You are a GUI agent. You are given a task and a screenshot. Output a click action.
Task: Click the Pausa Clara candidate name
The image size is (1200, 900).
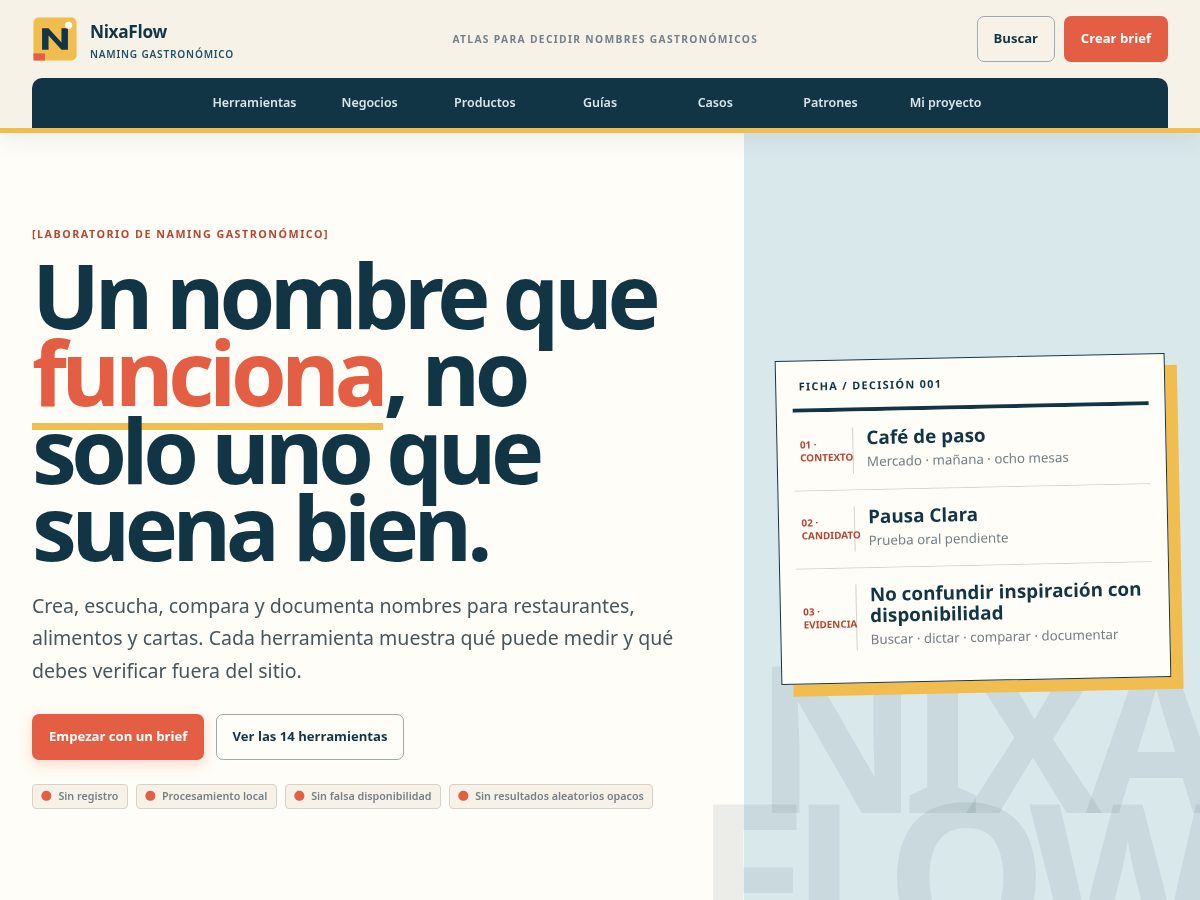click(x=923, y=516)
